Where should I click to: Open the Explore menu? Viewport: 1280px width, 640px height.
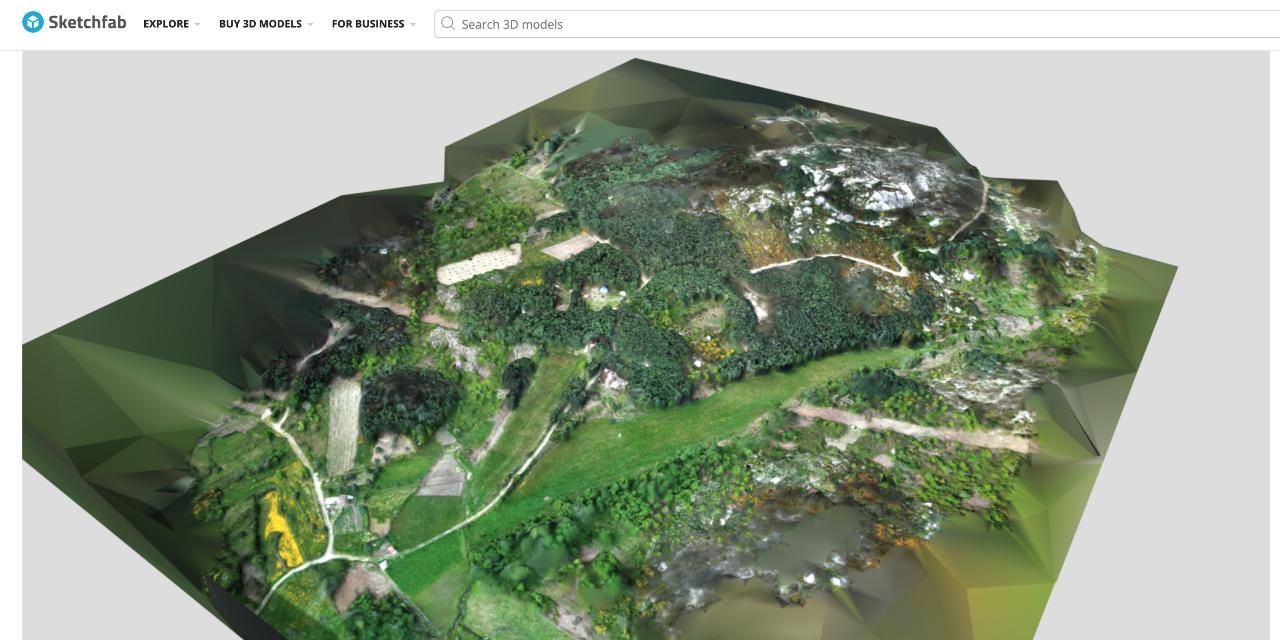165,24
